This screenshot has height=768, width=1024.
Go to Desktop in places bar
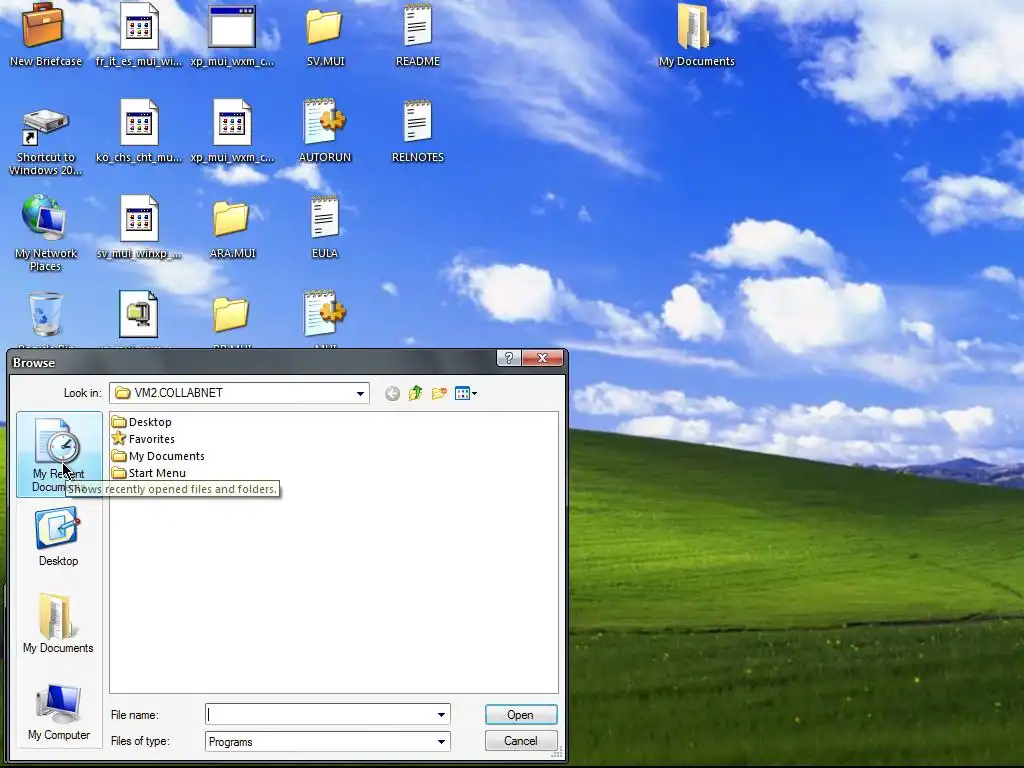click(58, 537)
